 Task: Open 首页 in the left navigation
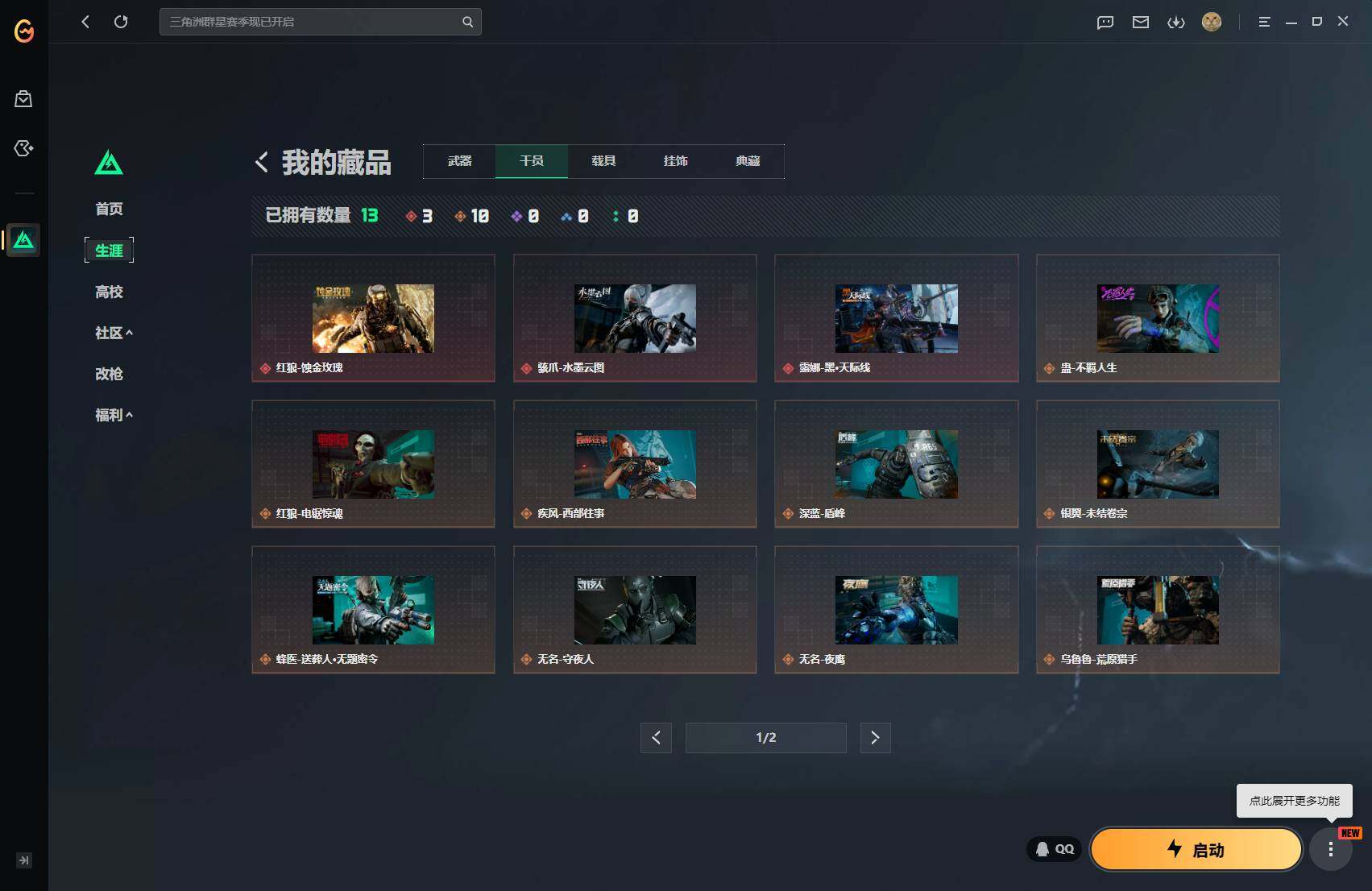coord(109,209)
